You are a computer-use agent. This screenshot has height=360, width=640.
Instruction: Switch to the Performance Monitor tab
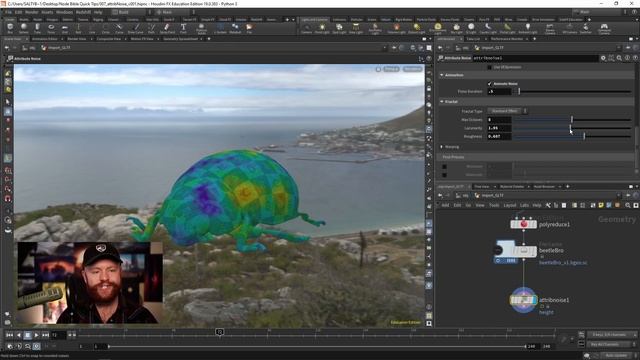pyautogui.click(x=507, y=39)
